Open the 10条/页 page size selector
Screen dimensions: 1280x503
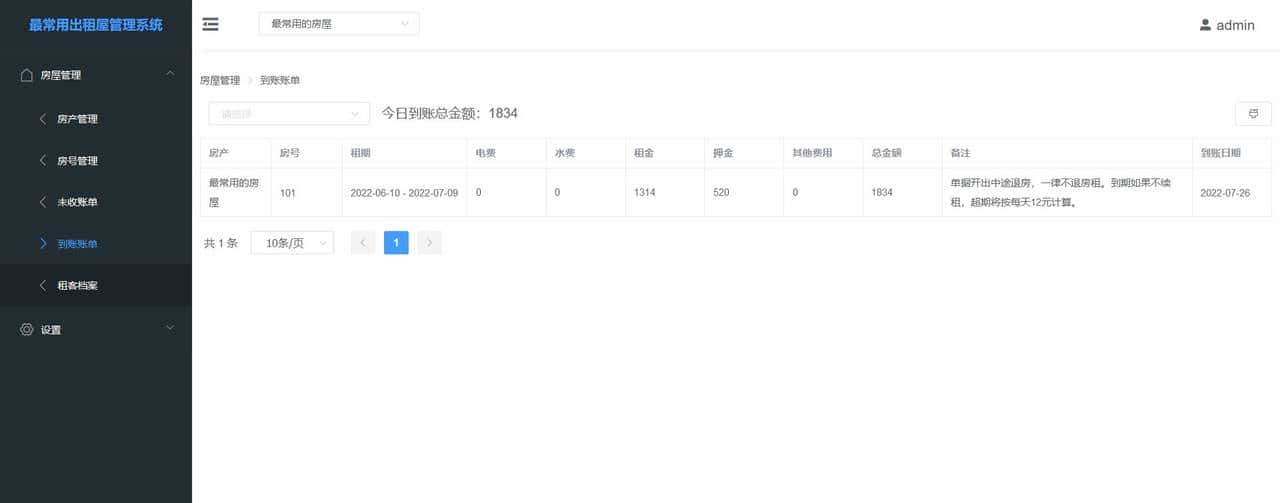click(292, 243)
